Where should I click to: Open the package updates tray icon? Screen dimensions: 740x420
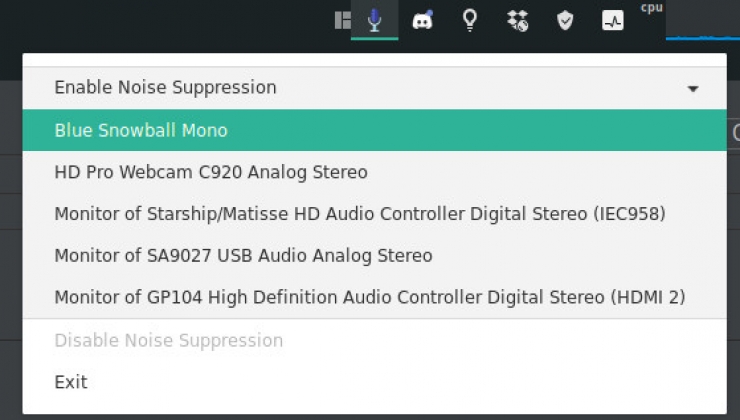click(518, 20)
